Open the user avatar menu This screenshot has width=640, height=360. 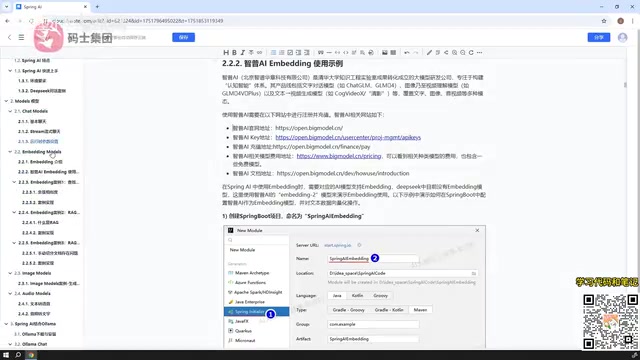[622, 37]
